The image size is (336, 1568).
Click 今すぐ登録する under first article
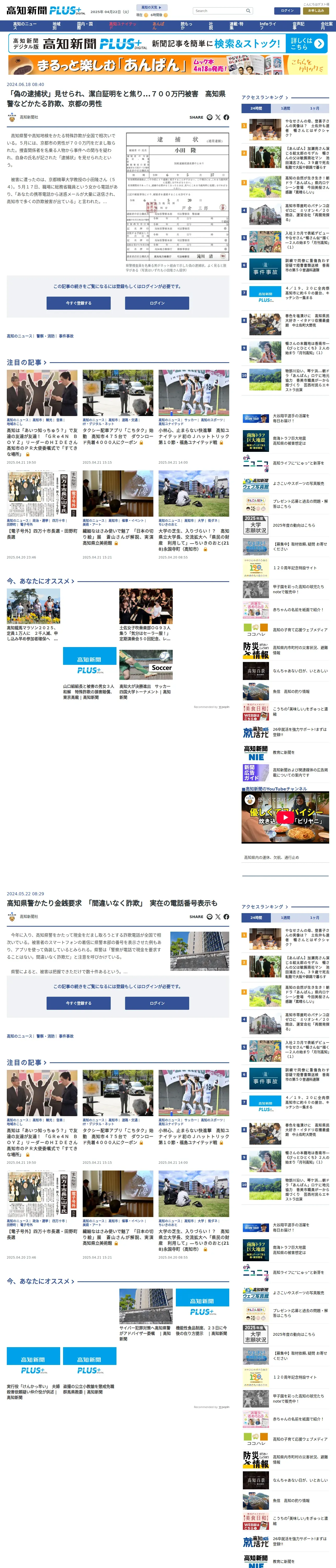79,303
